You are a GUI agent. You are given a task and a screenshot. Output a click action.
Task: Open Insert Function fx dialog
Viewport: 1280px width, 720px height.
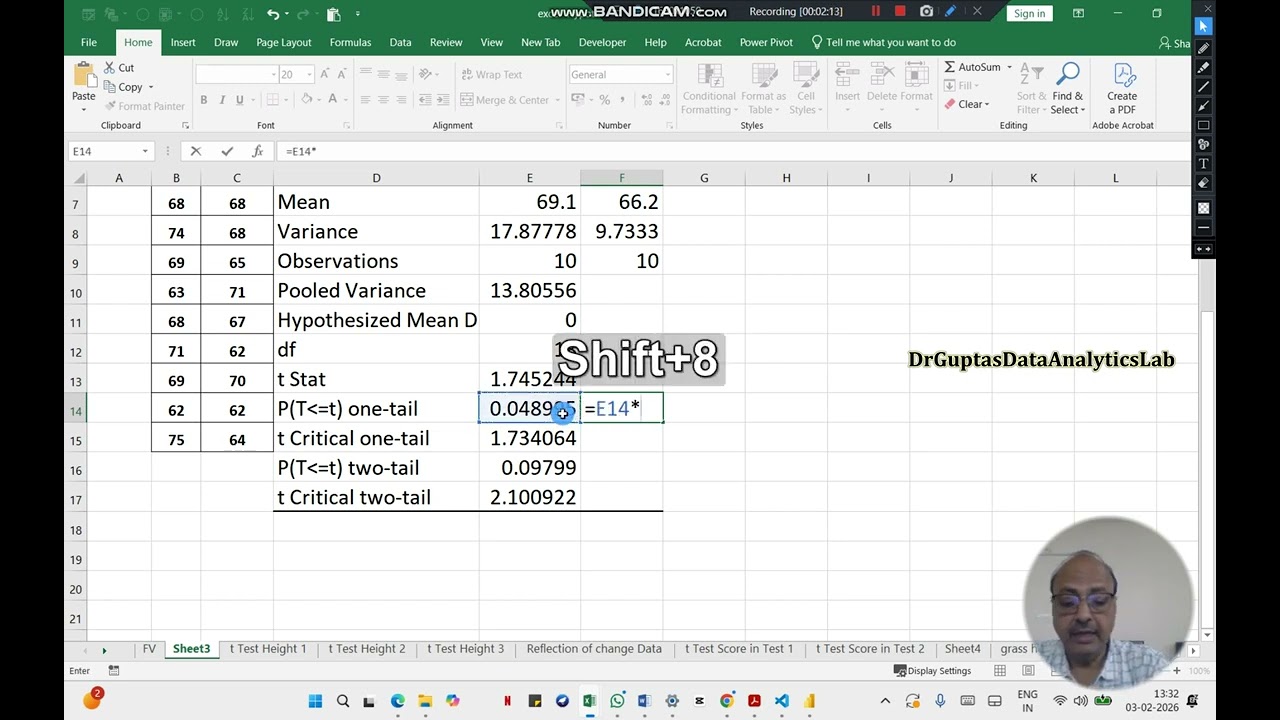258,151
